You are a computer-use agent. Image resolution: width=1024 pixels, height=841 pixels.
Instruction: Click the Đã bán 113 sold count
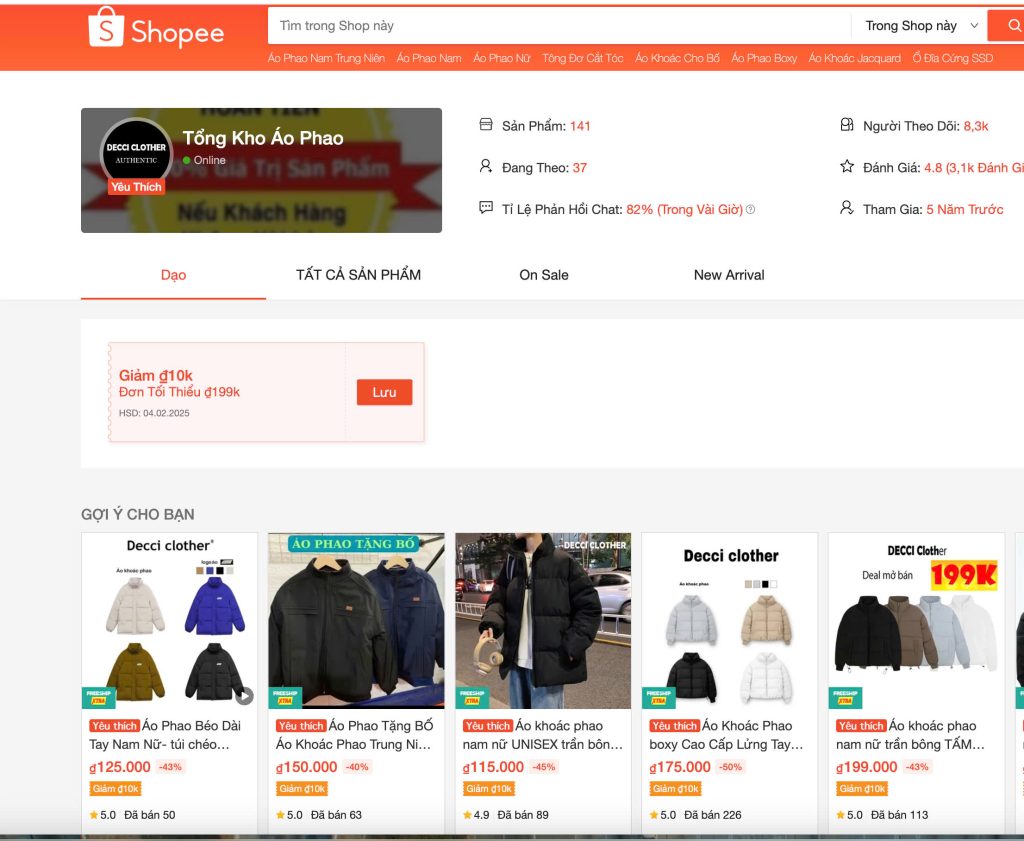[899, 815]
